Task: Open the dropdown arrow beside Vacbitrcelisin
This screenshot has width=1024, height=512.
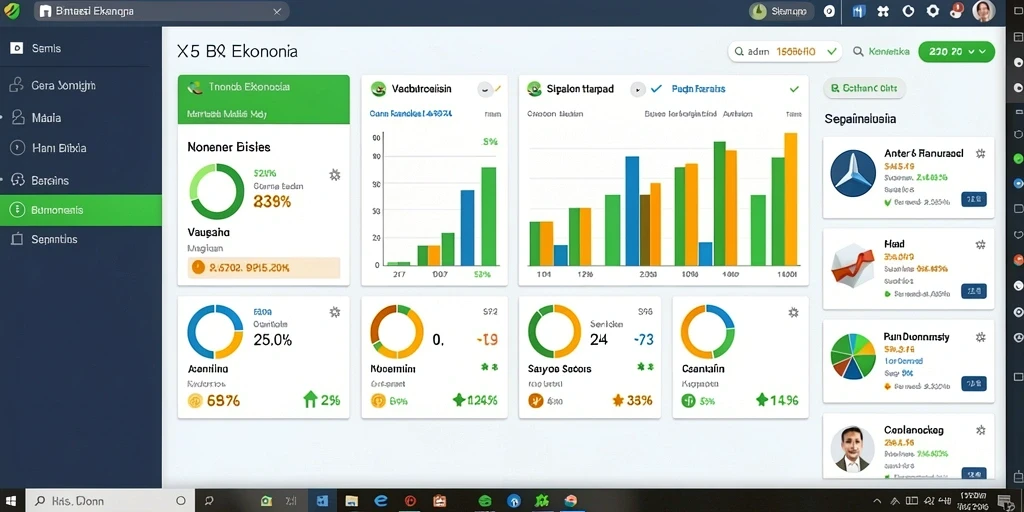Action: pyautogui.click(x=485, y=89)
